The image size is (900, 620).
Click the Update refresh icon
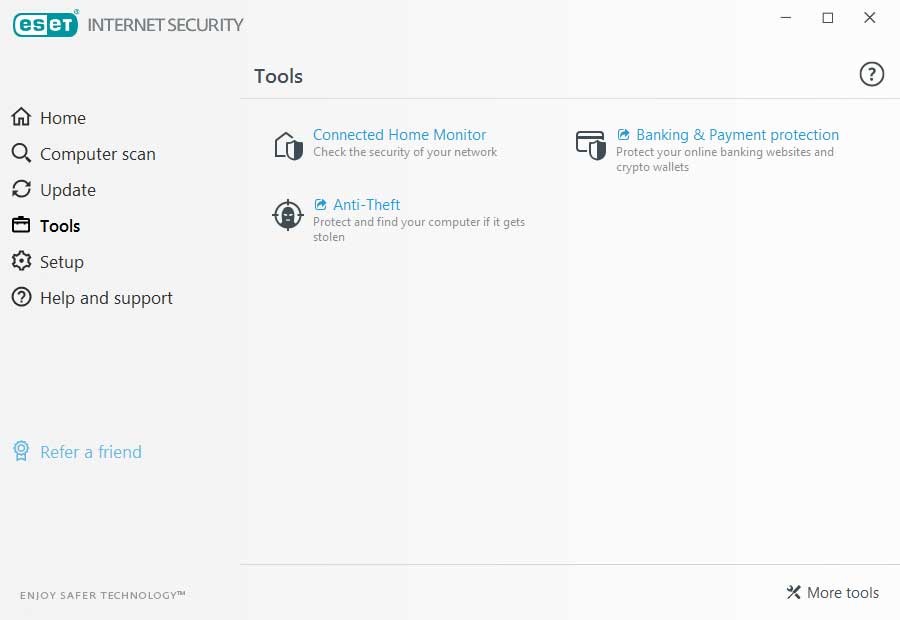pyautogui.click(x=21, y=189)
